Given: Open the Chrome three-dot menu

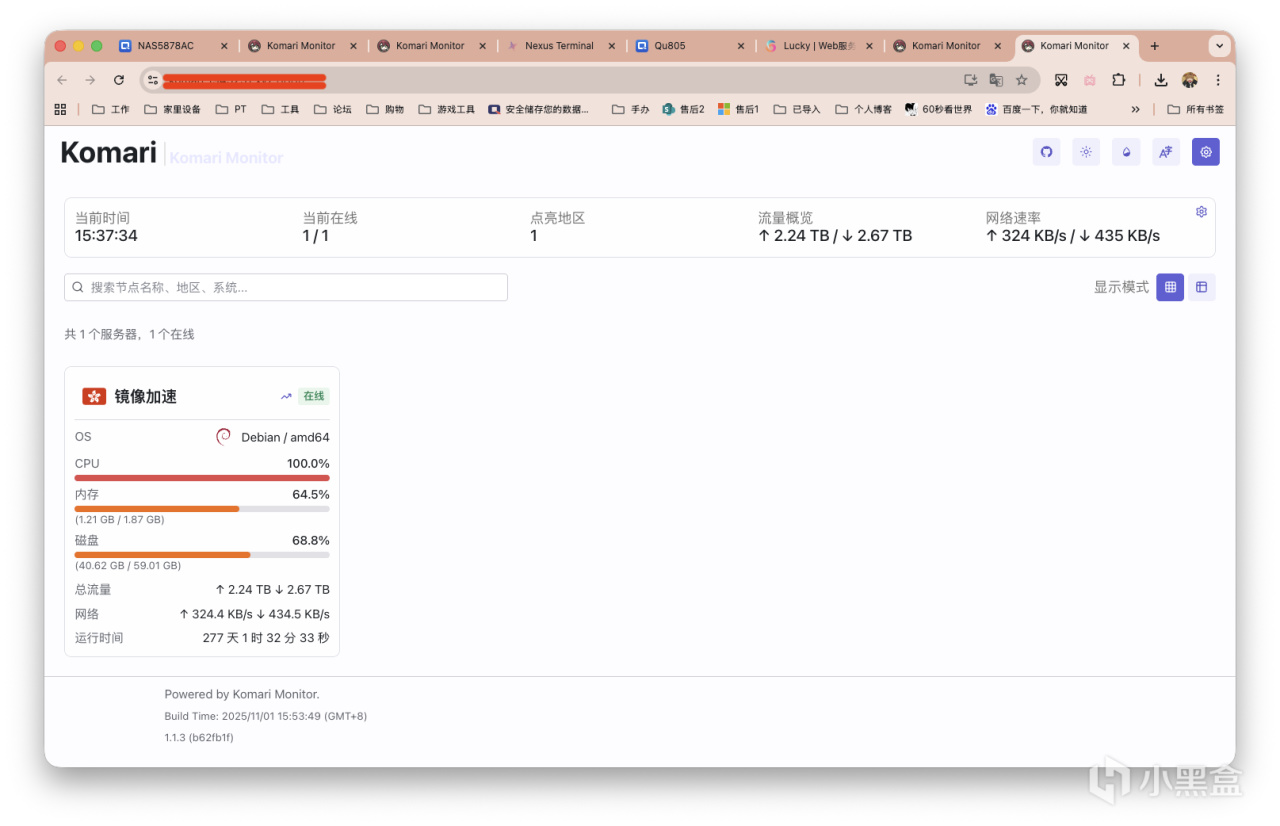Looking at the screenshot, I should click(x=1218, y=80).
